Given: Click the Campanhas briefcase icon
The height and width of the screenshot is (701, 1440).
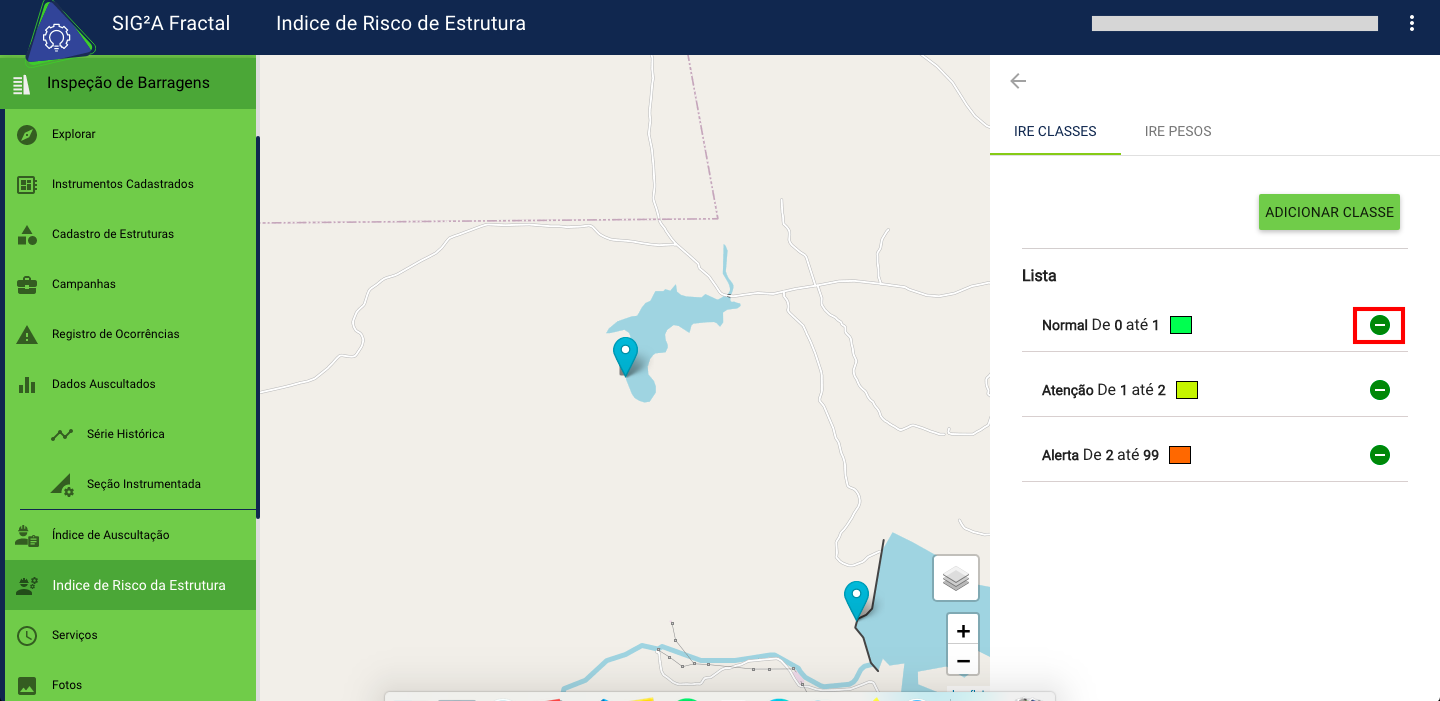Looking at the screenshot, I should 27,285.
